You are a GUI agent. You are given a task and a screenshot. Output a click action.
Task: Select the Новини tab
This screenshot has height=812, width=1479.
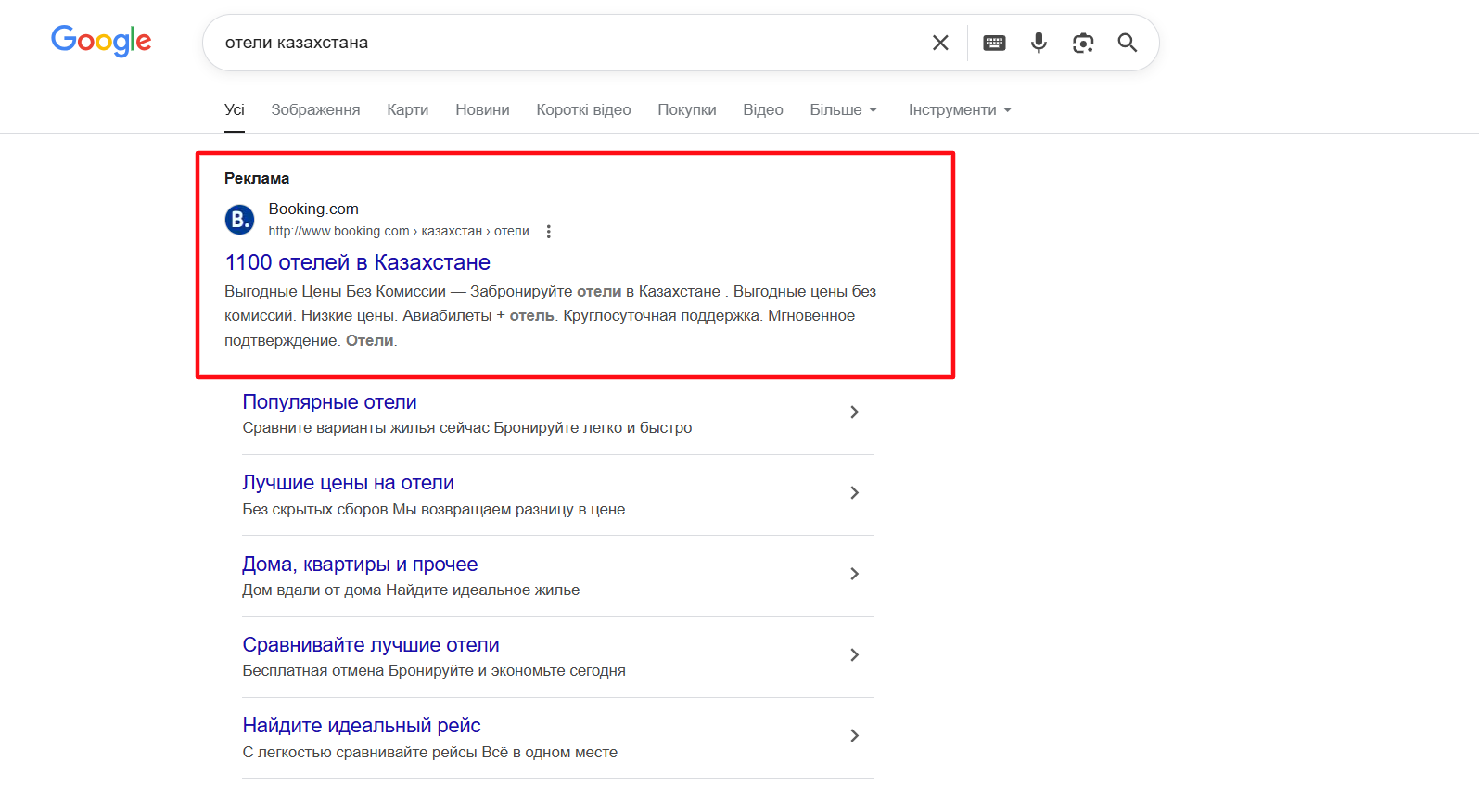(x=482, y=110)
